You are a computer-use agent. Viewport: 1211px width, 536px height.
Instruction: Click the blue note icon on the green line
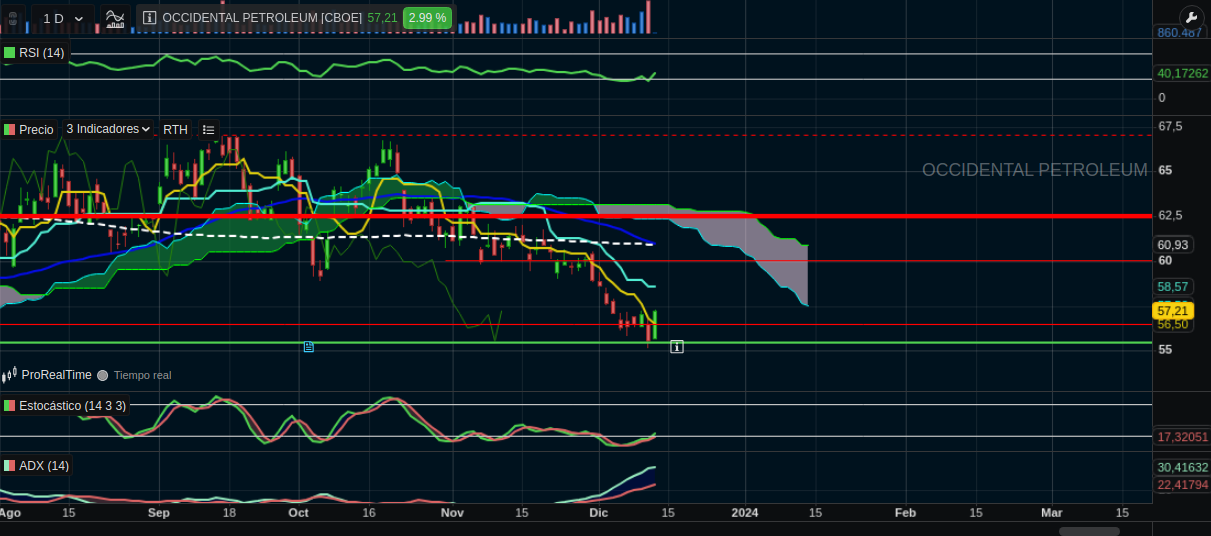pos(308,346)
